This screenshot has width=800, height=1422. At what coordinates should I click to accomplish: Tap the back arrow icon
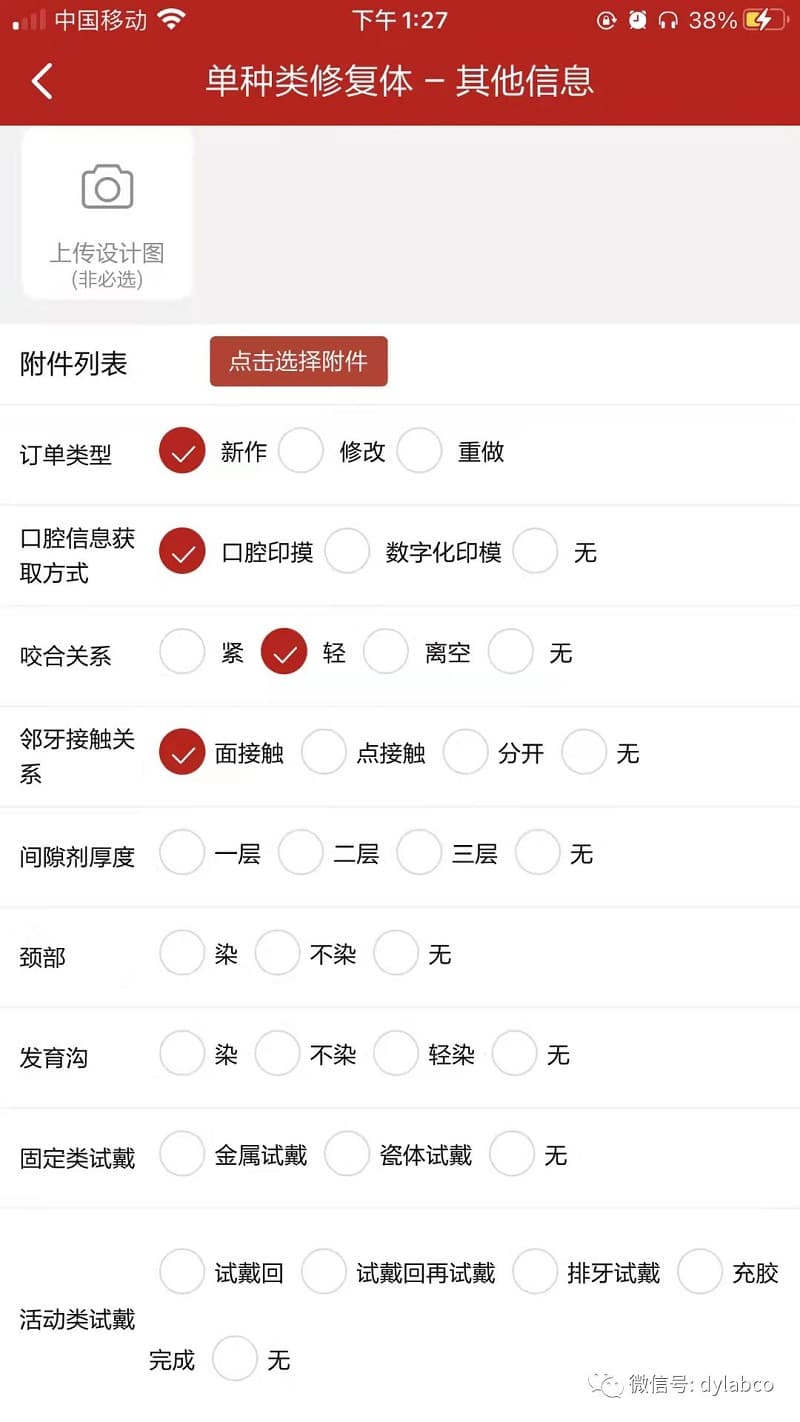coord(42,81)
